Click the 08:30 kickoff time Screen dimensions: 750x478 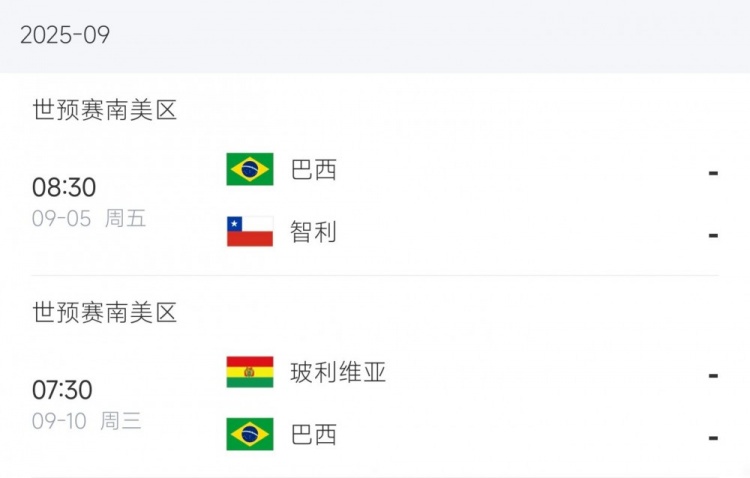click(x=64, y=187)
